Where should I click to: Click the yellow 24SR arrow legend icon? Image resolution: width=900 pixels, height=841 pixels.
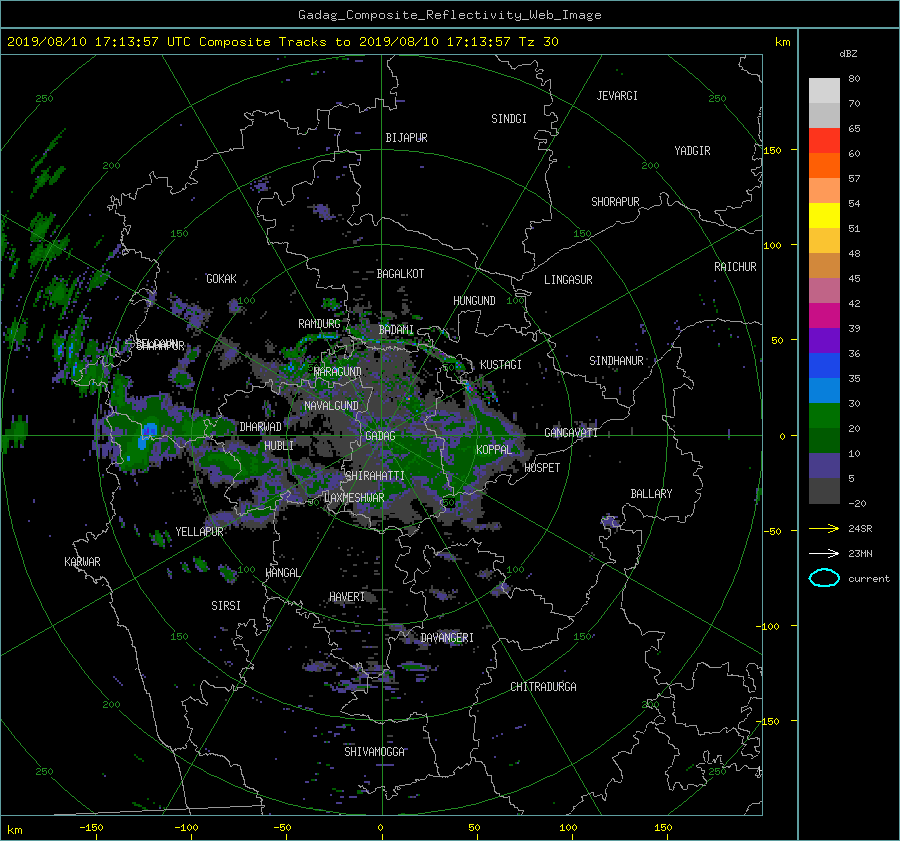824,528
